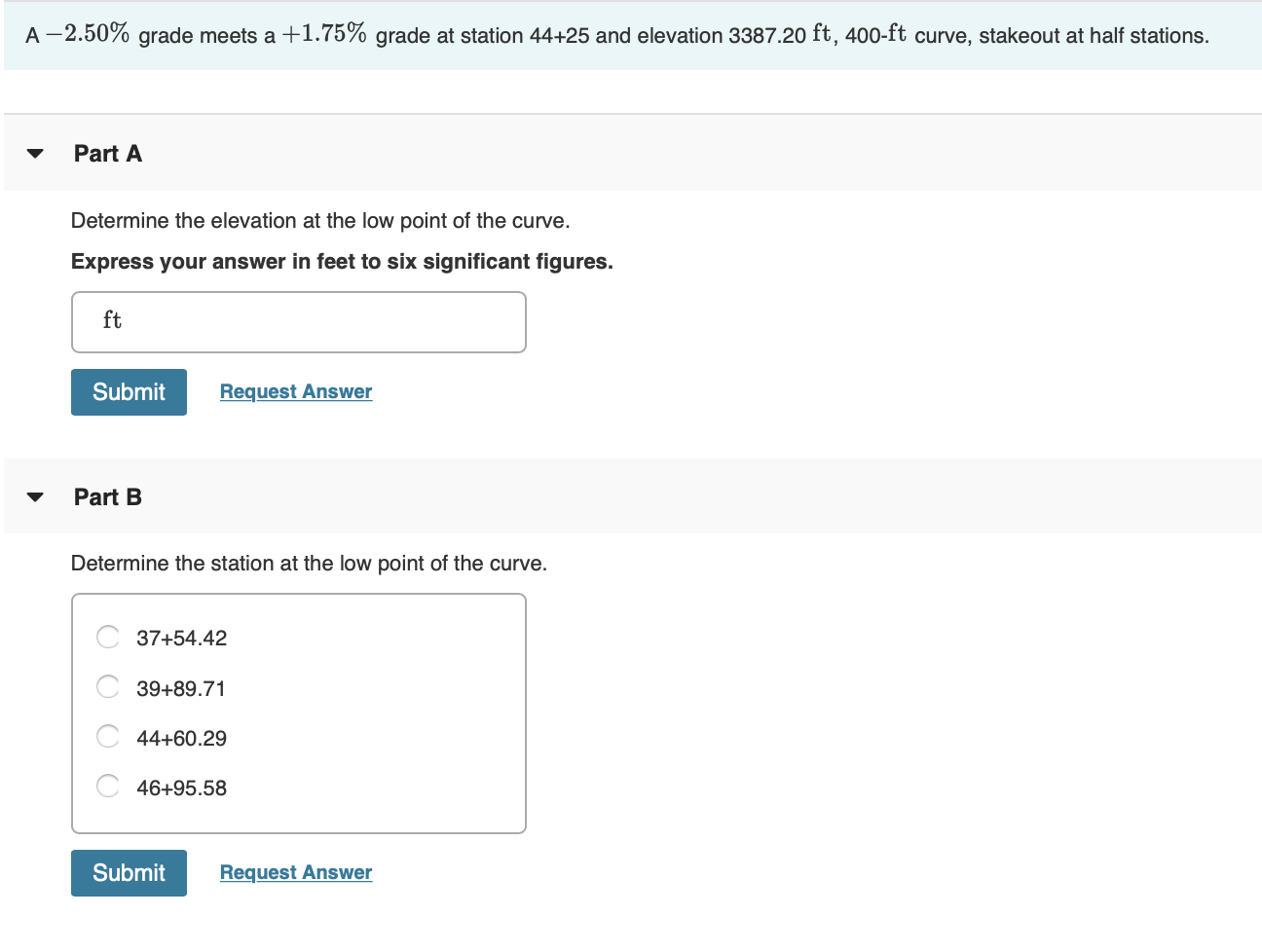Click the Part A disclosure triangle

click(33, 153)
